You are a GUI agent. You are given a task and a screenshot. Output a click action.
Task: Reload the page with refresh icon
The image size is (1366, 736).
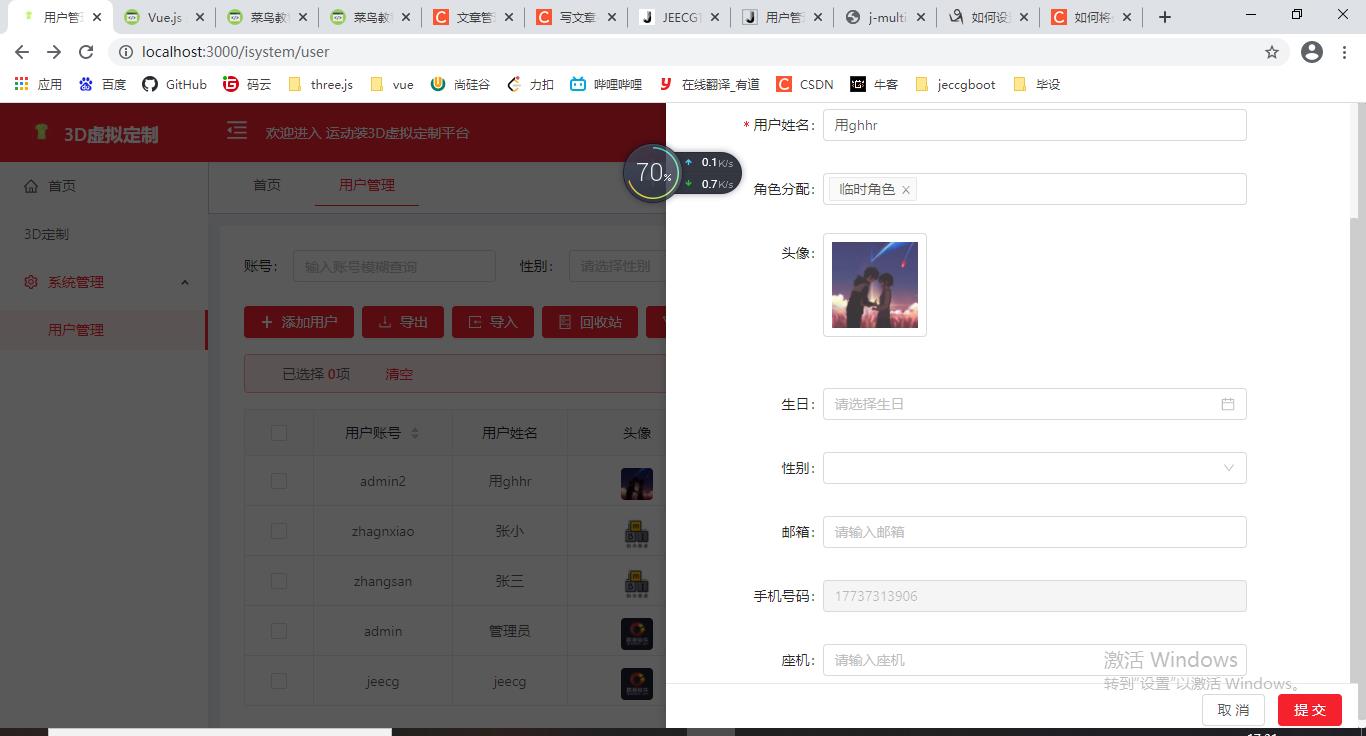point(86,52)
